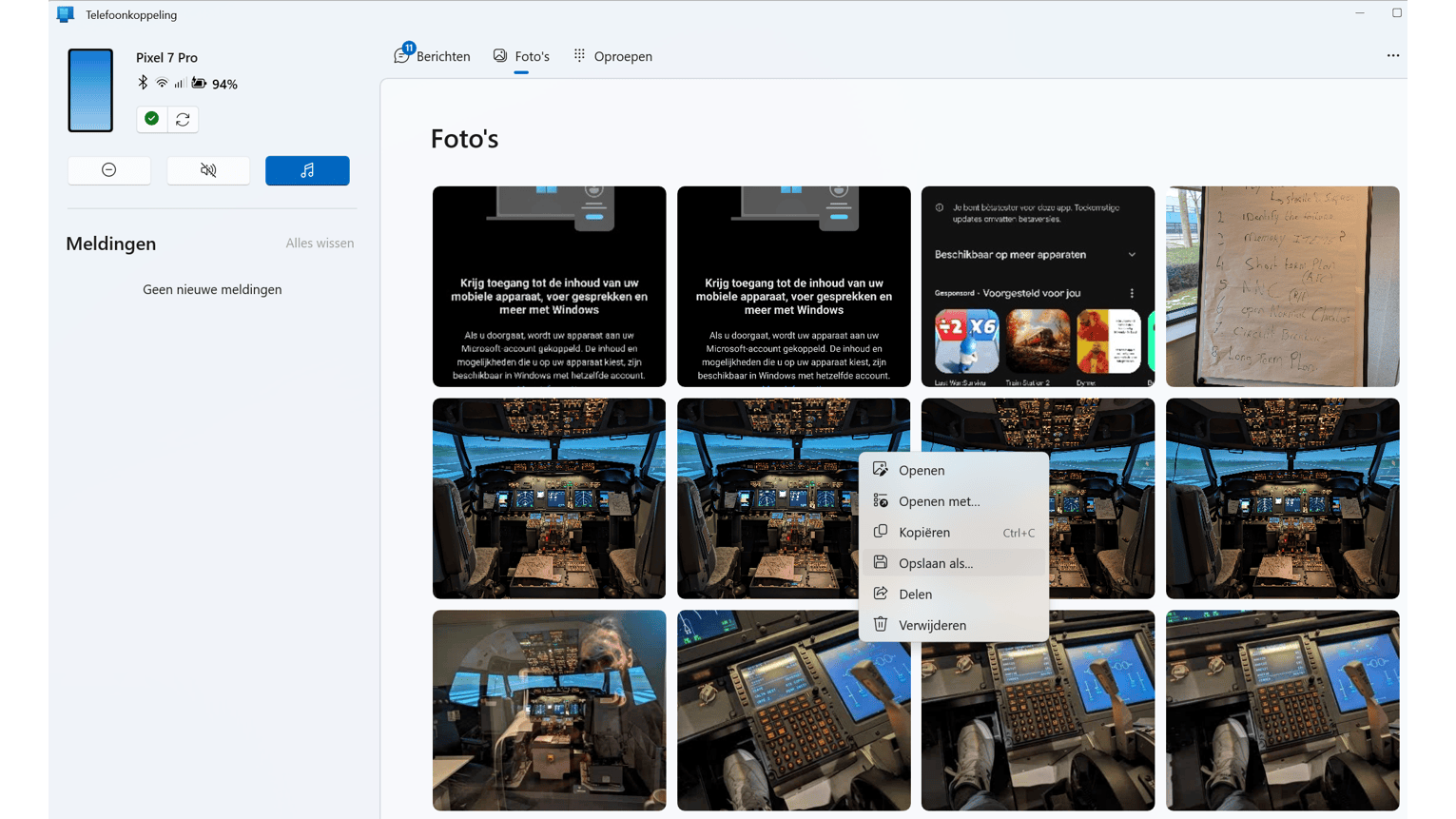The image size is (1456, 819).
Task: Click the Telefoonkoppeling app icon in title bar
Action: click(66, 14)
